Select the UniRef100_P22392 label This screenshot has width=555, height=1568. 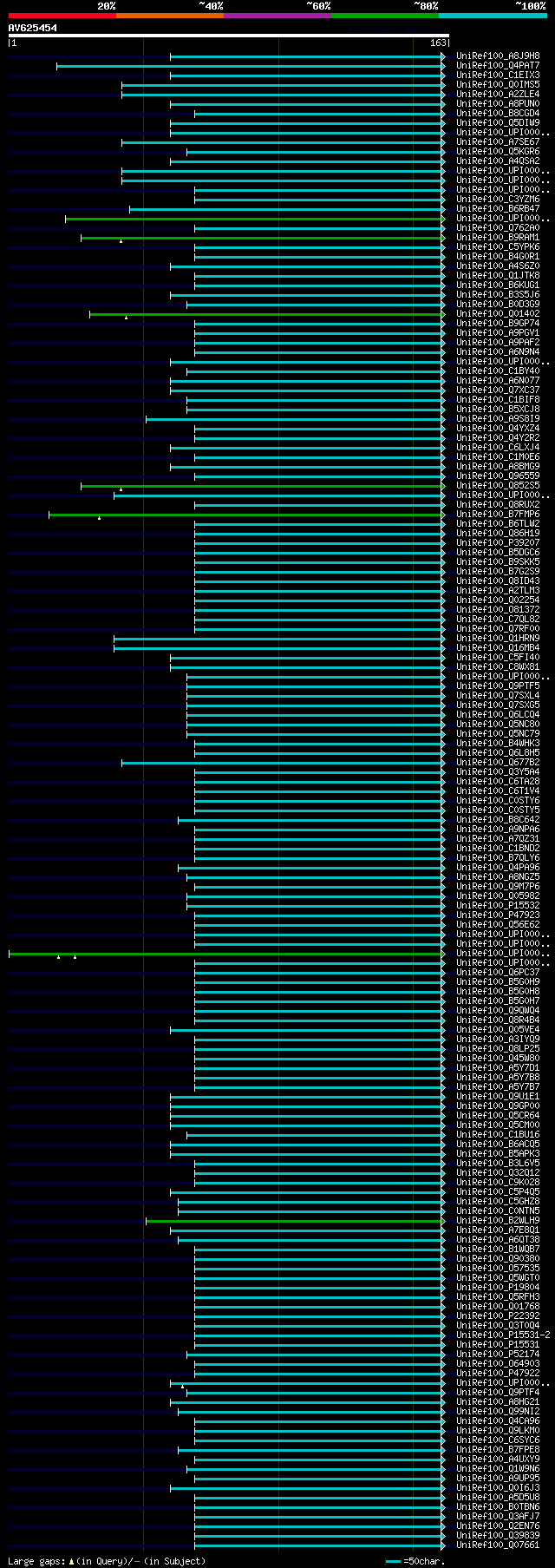pos(498,1316)
